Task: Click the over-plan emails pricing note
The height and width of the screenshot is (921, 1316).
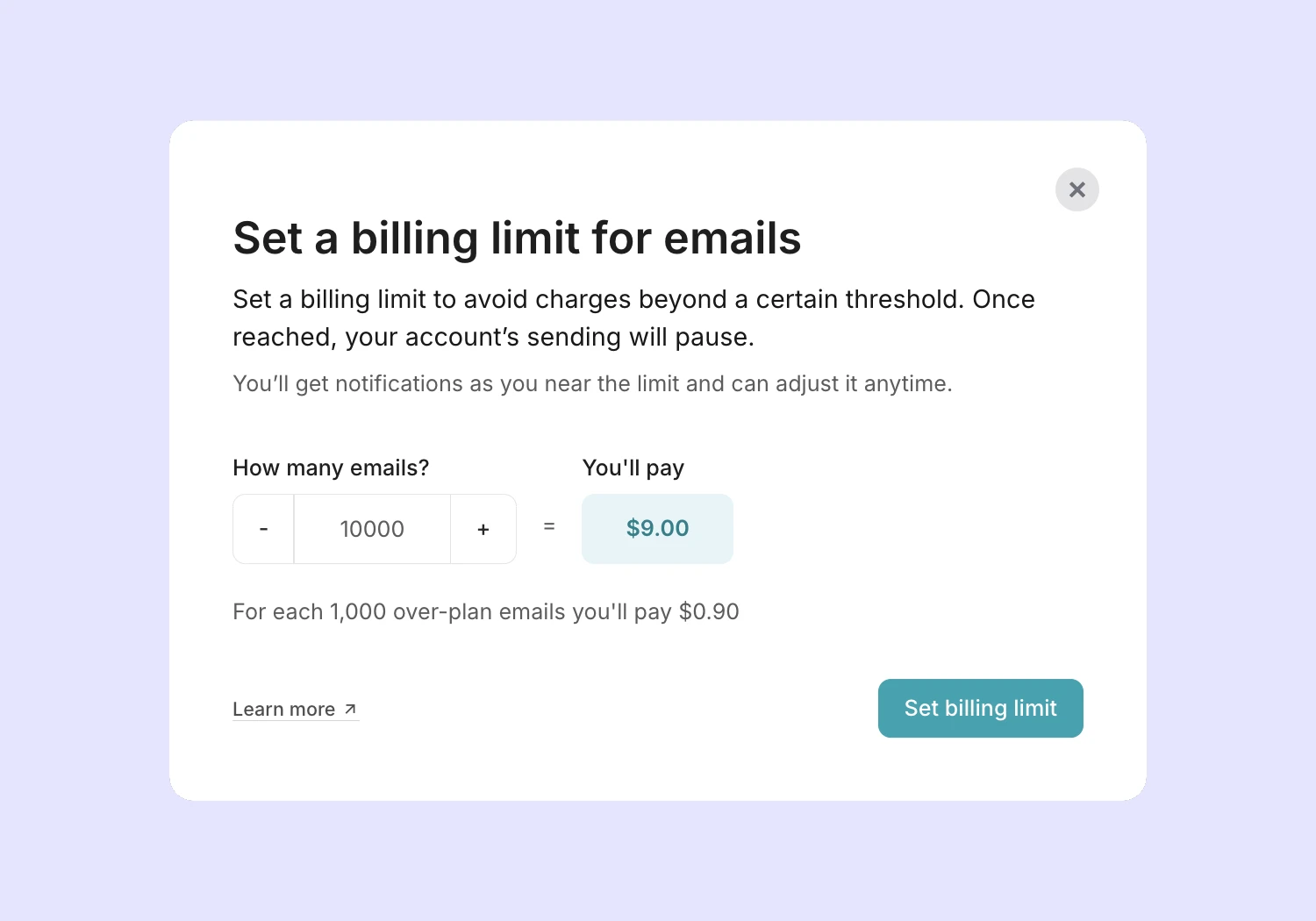Action: click(x=485, y=611)
